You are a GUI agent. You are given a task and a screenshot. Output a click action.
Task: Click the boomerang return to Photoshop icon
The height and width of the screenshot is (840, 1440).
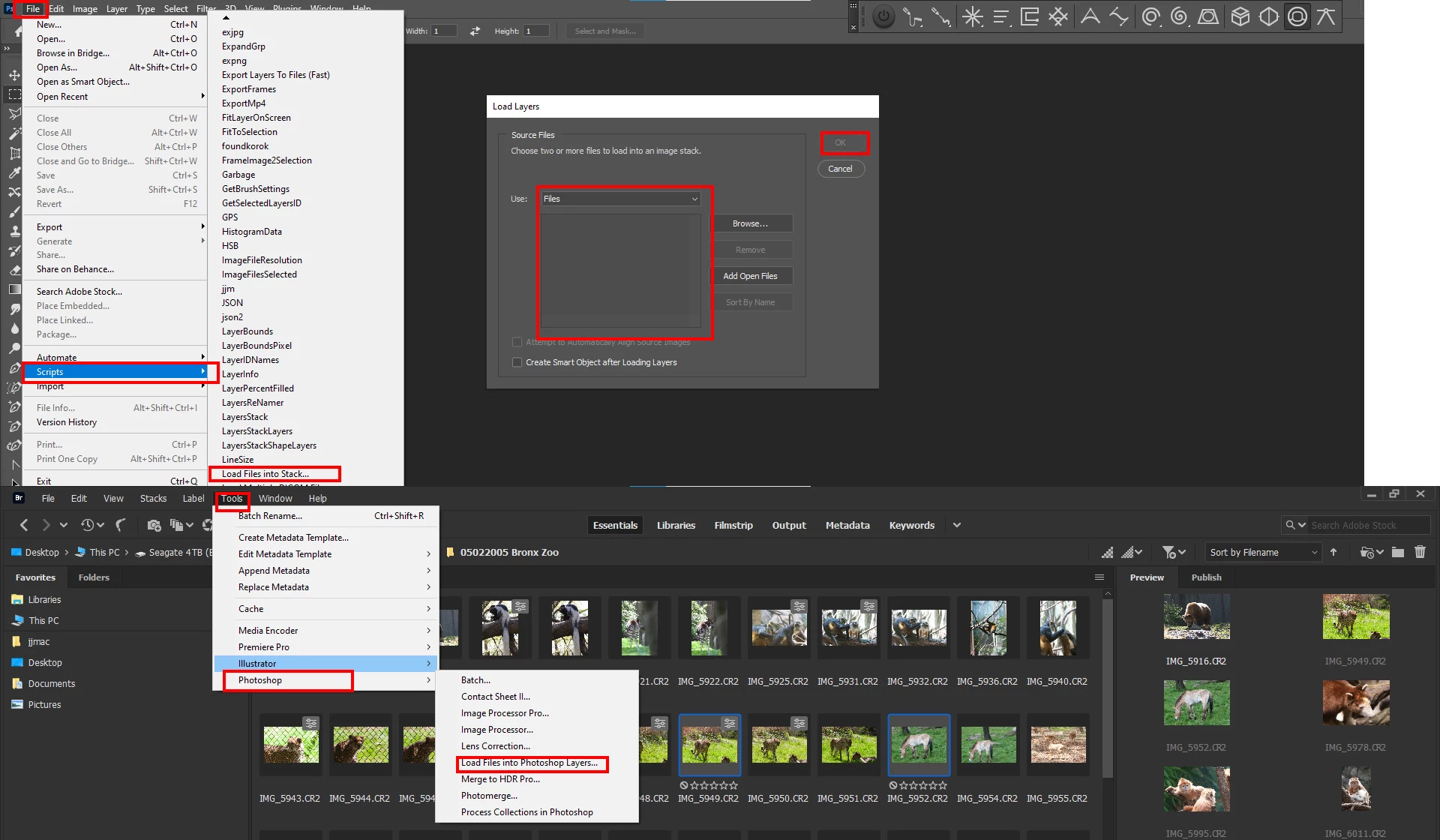point(121,525)
